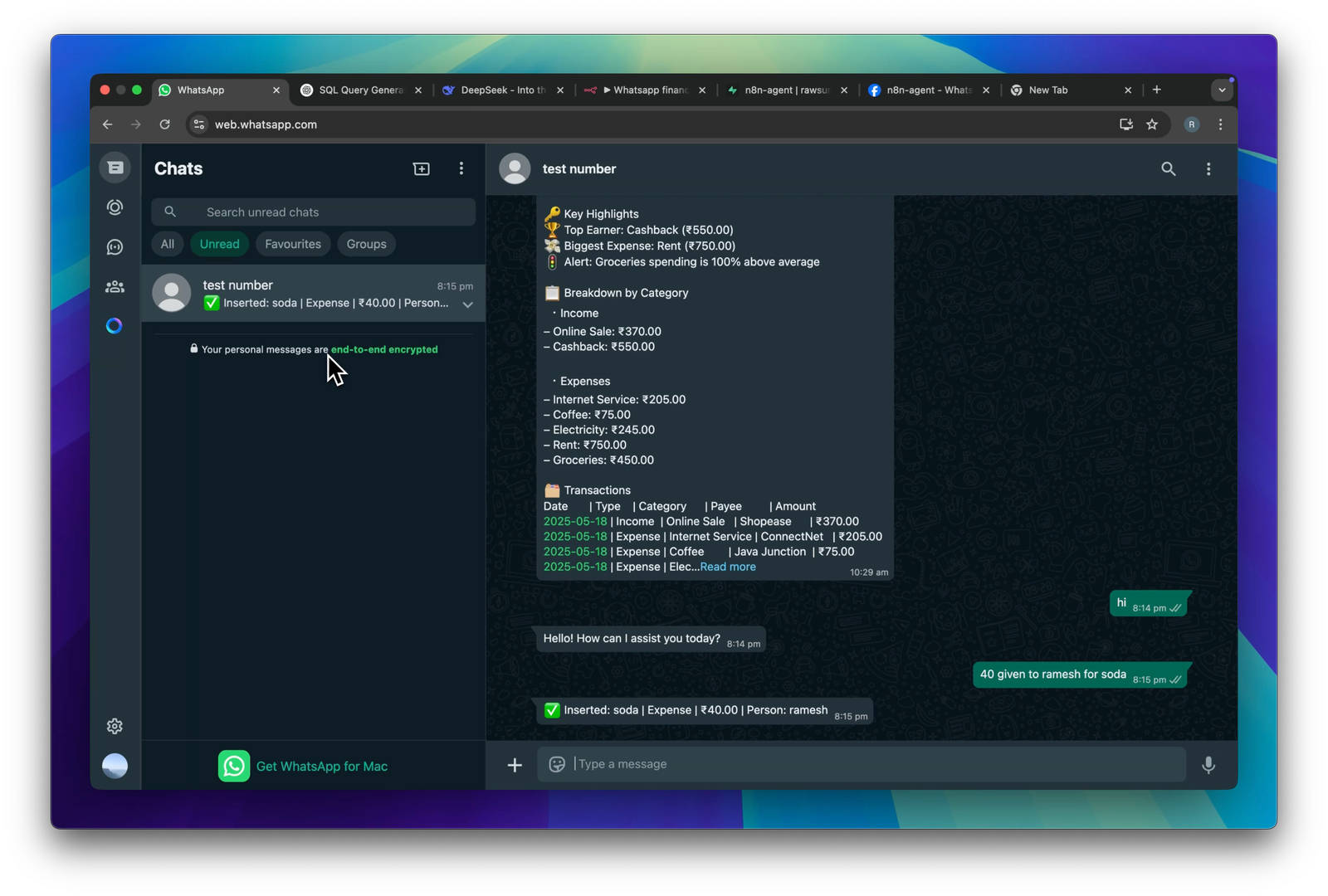Open Chrome profile R avatar
1328x896 pixels.
[x=1192, y=124]
